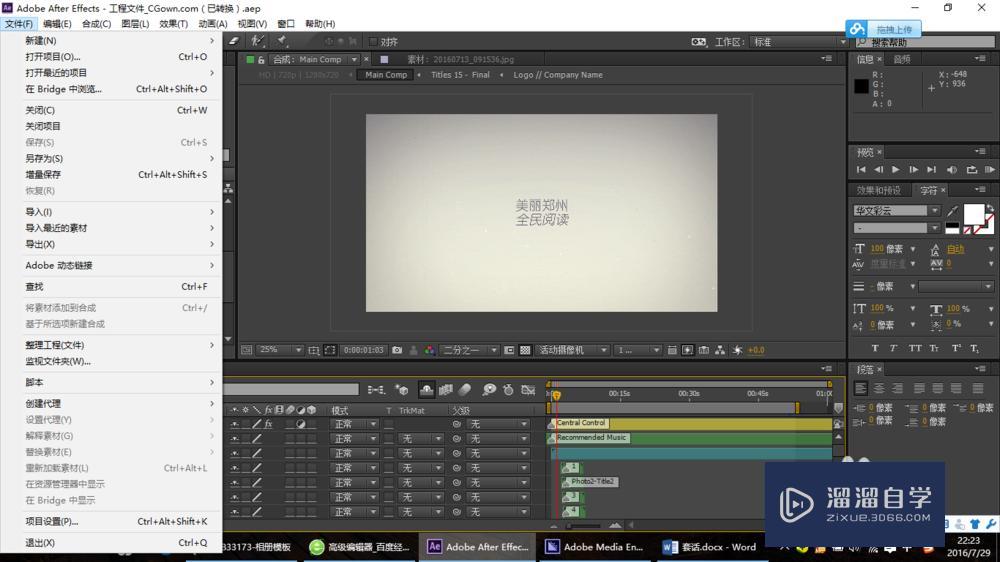Image resolution: width=1000 pixels, height=562 pixels.
Task: Toggle comp lock icon beside Main Comp tab
Action: click(x=261, y=59)
